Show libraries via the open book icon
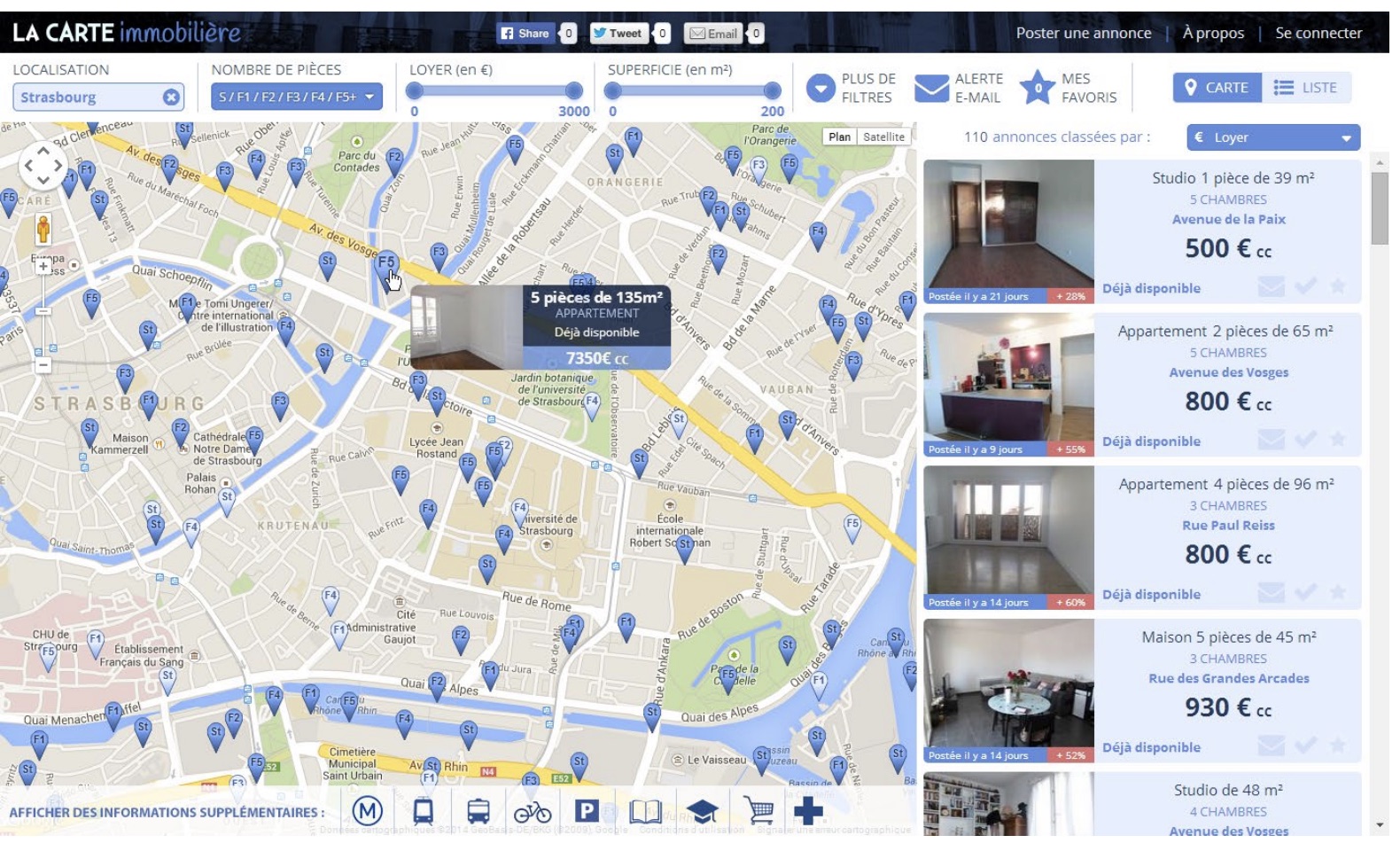Viewport: 1400px width, 851px height. [645, 811]
